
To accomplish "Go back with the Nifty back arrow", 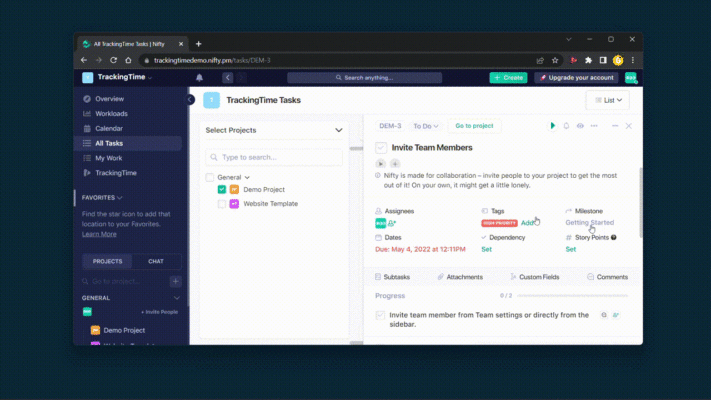I will click(228, 78).
